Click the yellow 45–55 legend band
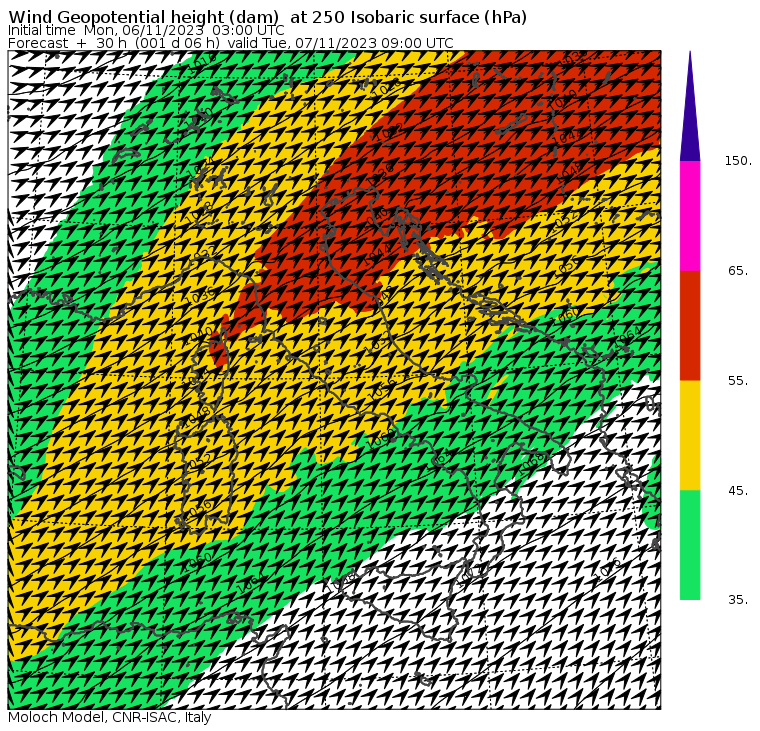Screen dimensions: 760x731 point(690,435)
